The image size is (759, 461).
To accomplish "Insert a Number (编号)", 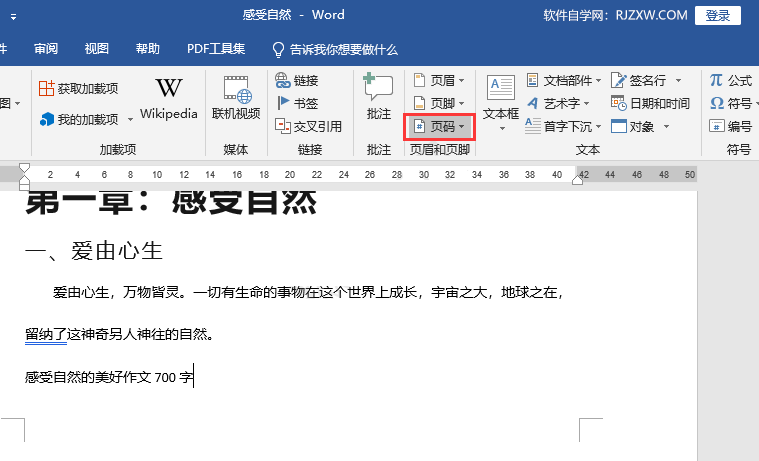I will (x=731, y=126).
